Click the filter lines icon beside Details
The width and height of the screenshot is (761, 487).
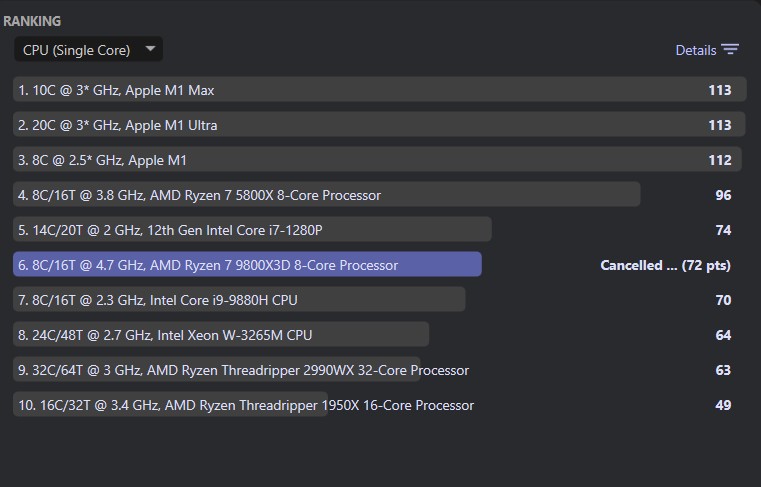[730, 50]
